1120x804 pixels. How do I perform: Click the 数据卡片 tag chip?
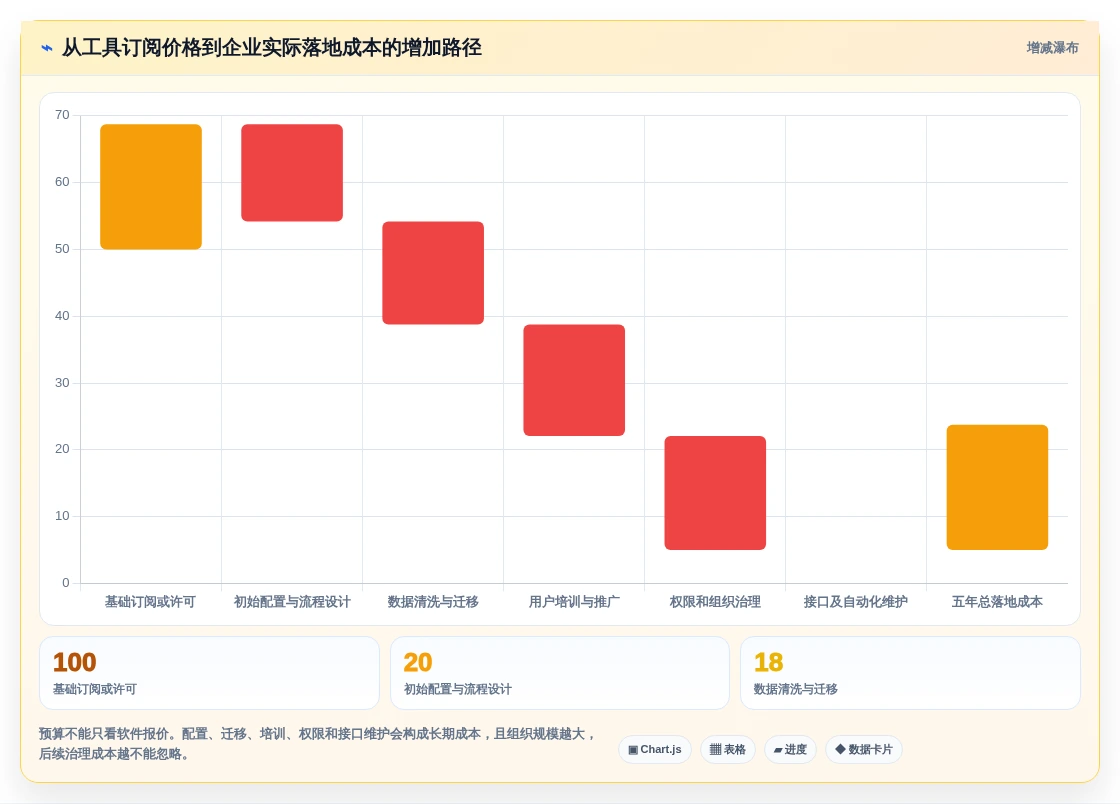point(864,750)
